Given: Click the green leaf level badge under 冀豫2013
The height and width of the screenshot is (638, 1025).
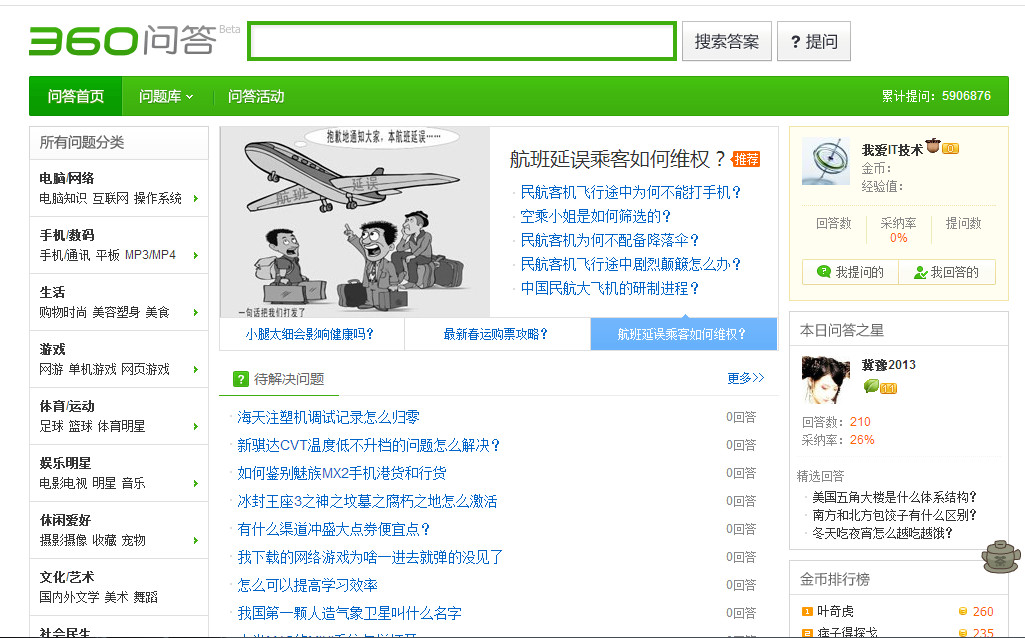Looking at the screenshot, I should [x=871, y=387].
